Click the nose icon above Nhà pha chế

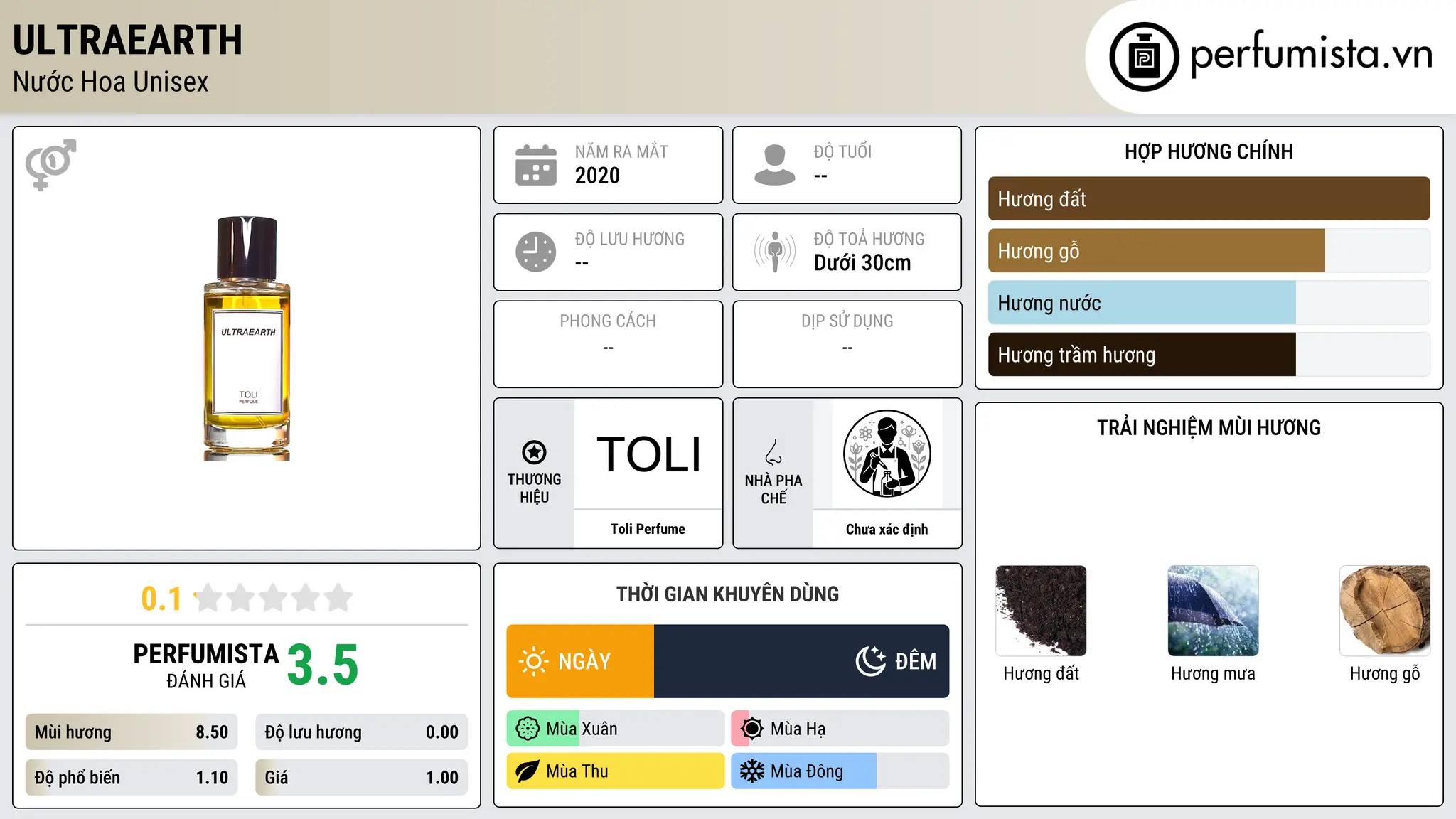click(x=773, y=452)
